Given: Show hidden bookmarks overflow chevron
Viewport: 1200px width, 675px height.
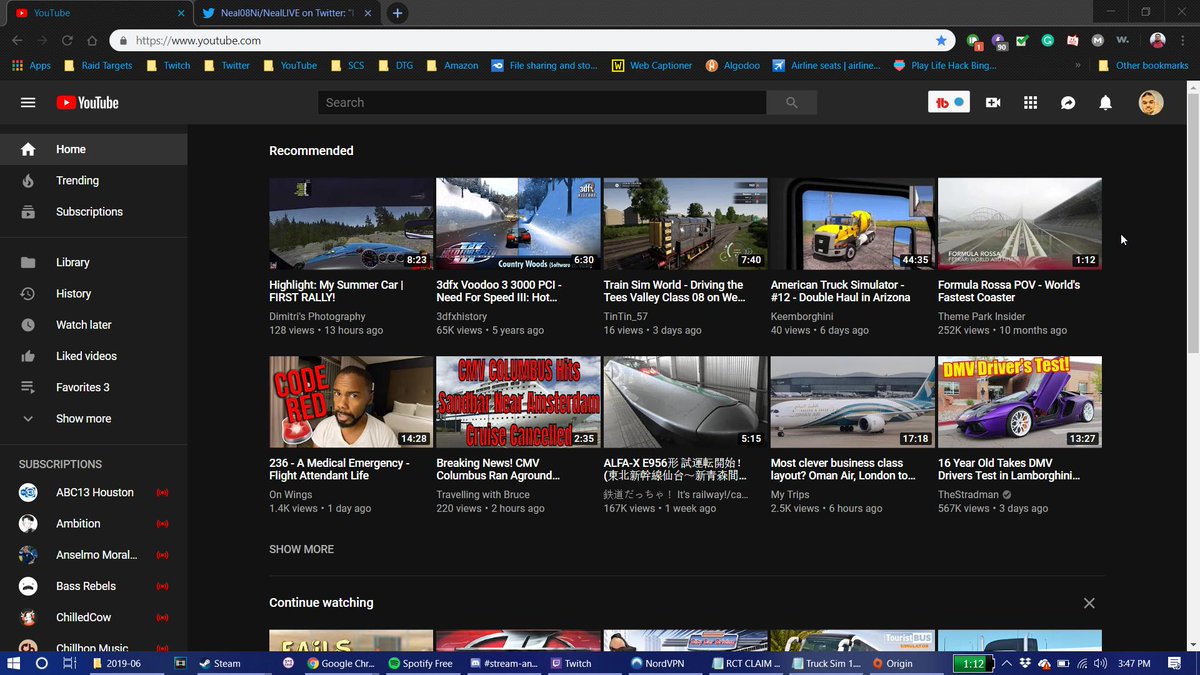Looking at the screenshot, I should click(1078, 66).
